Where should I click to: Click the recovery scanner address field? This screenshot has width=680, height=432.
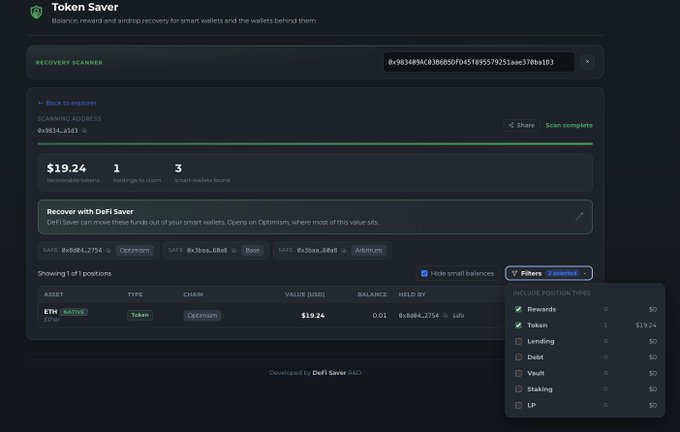(x=479, y=62)
